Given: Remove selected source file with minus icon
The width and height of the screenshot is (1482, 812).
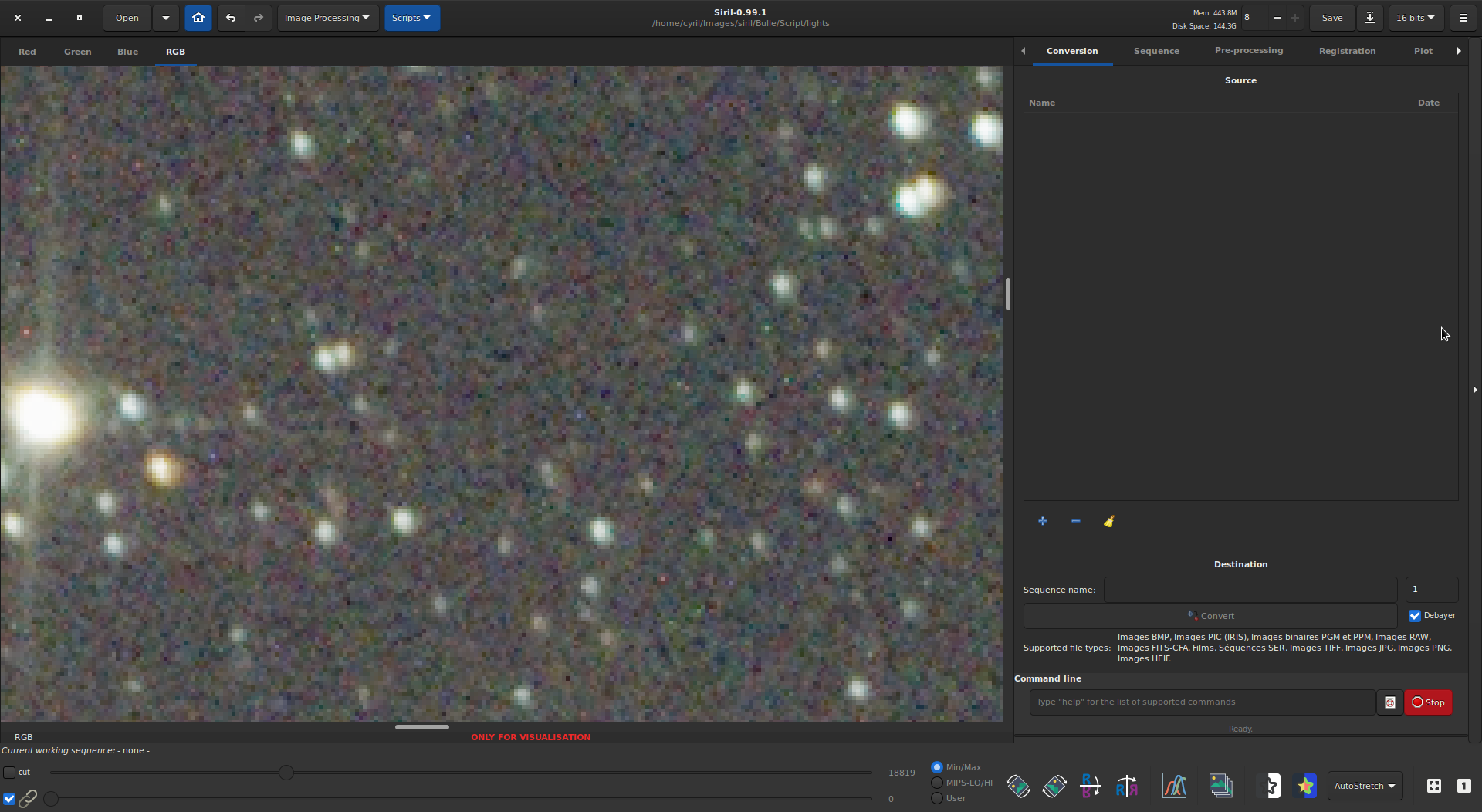Looking at the screenshot, I should pos(1075,521).
